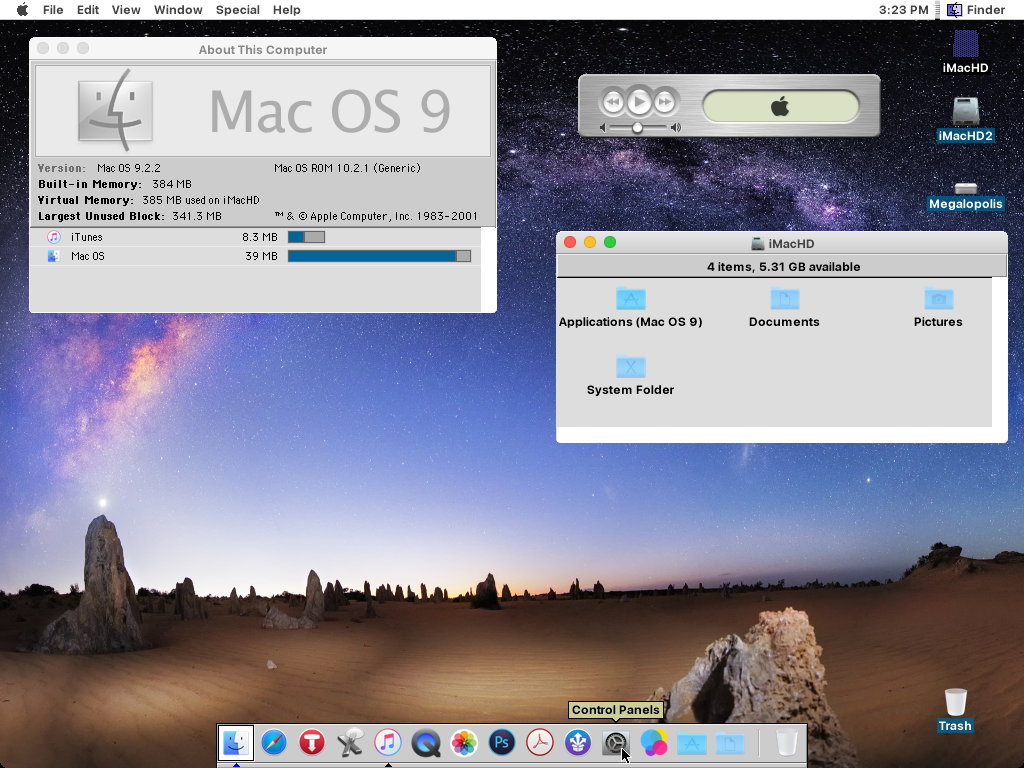Click 'Mac OS ROM 10.2.1 (Generic)' text

[x=347, y=168]
